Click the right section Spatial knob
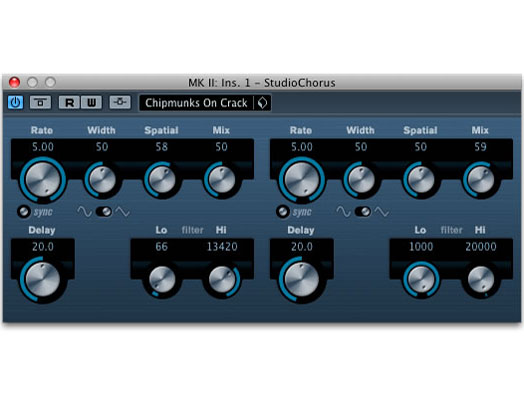Image resolution: width=524 pixels, height=393 pixels. click(421, 179)
